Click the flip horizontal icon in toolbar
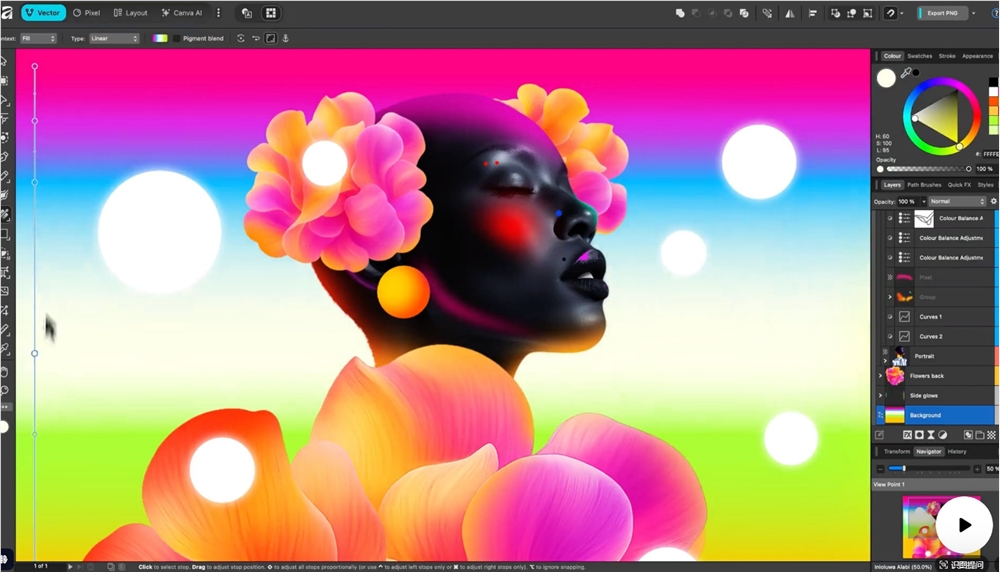Viewport: 1000px width, 572px height. click(x=789, y=13)
